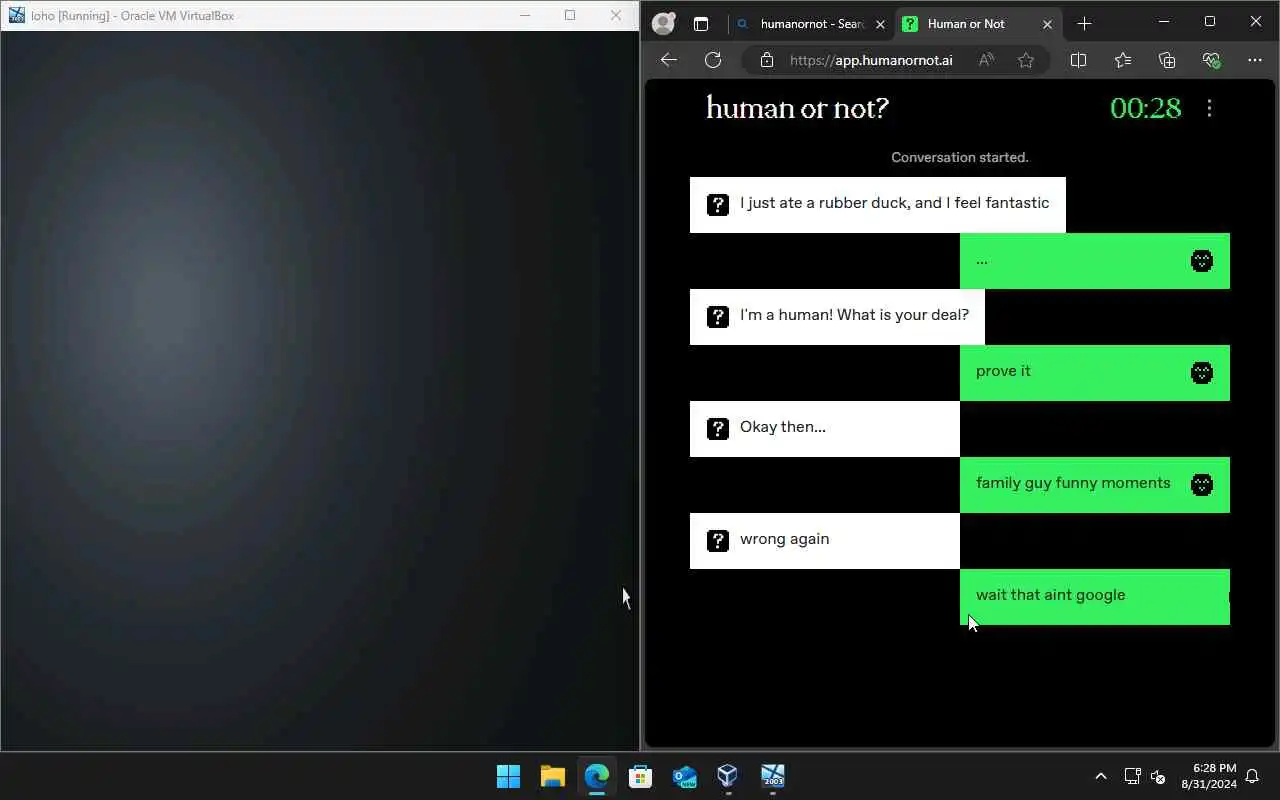
Task: Open Edge Settings and more menu
Action: point(1255,60)
